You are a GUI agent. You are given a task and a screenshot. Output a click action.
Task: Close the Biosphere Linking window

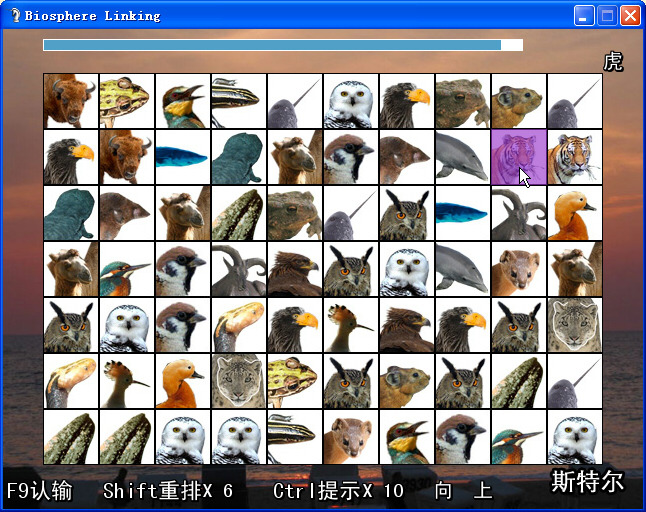pos(630,16)
